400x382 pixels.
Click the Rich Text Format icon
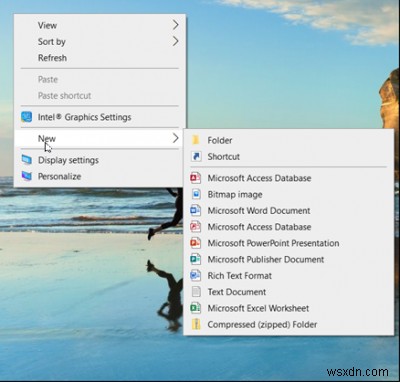tap(196, 276)
